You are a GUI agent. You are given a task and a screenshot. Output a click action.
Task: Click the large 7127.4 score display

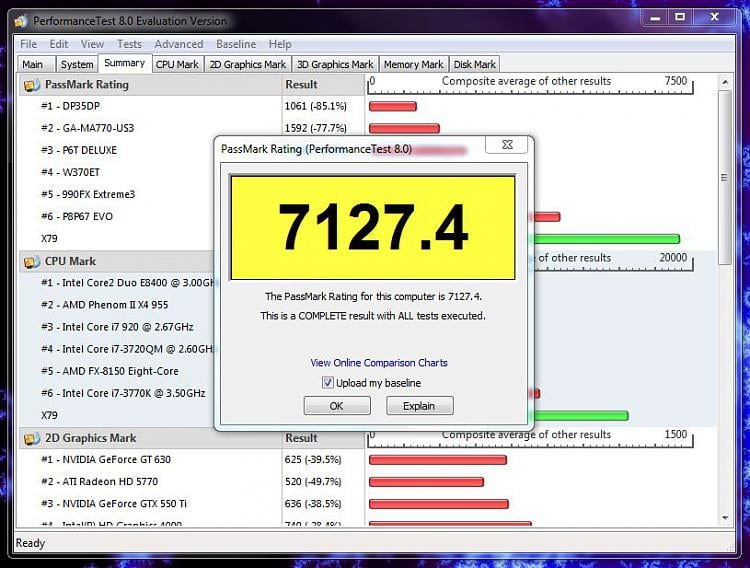click(x=373, y=227)
